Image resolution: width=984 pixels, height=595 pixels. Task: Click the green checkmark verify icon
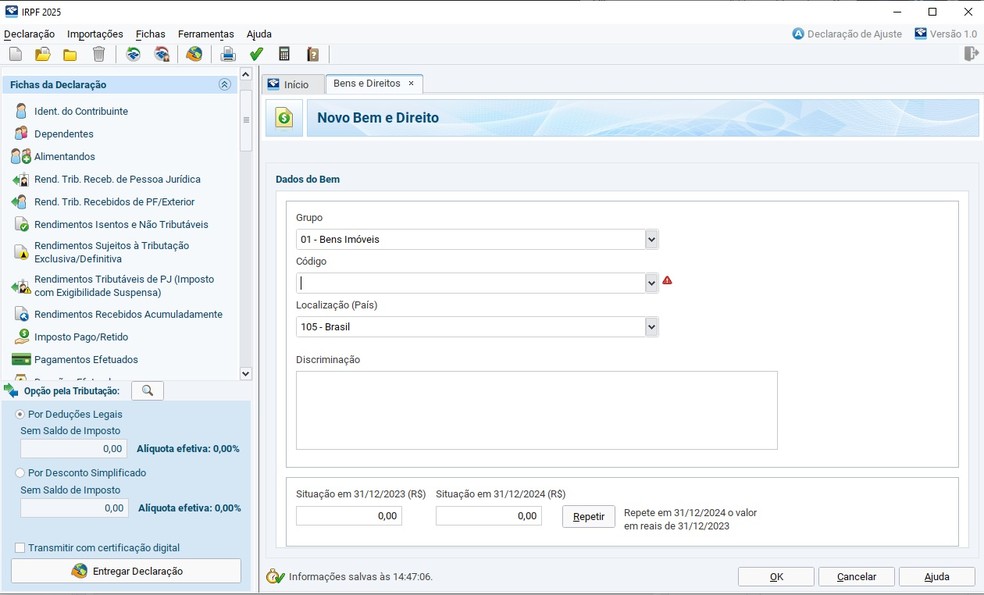(x=256, y=55)
